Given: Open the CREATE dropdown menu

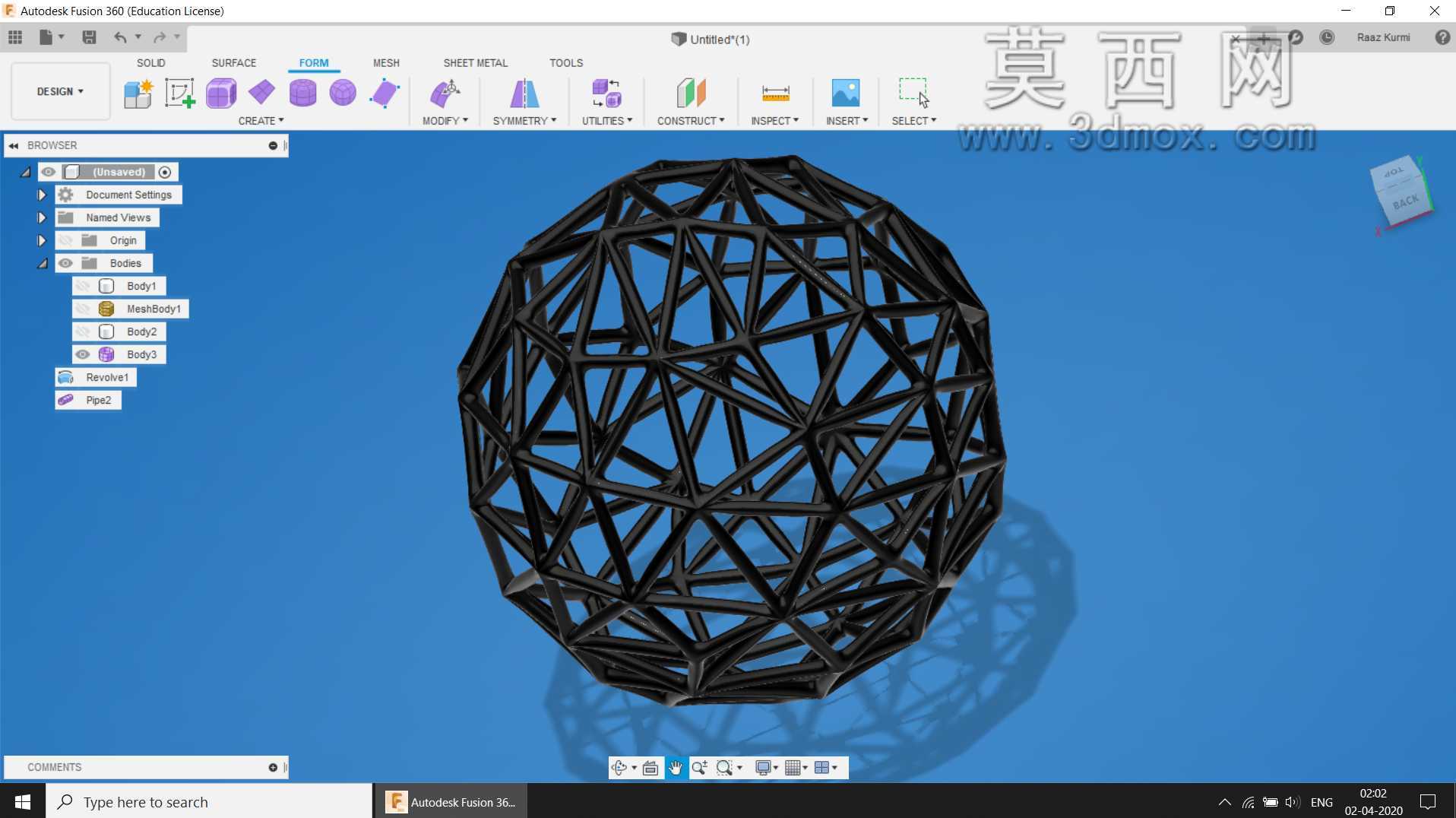Looking at the screenshot, I should [x=261, y=121].
